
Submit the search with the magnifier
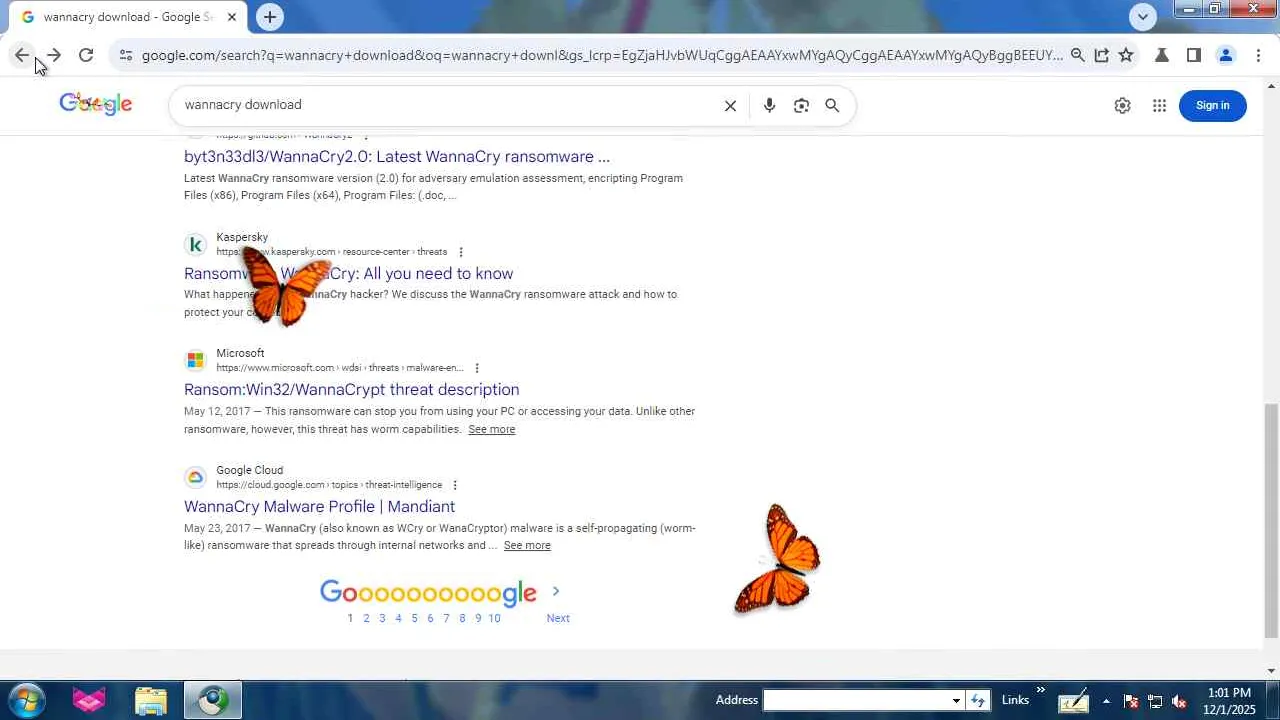tap(832, 105)
